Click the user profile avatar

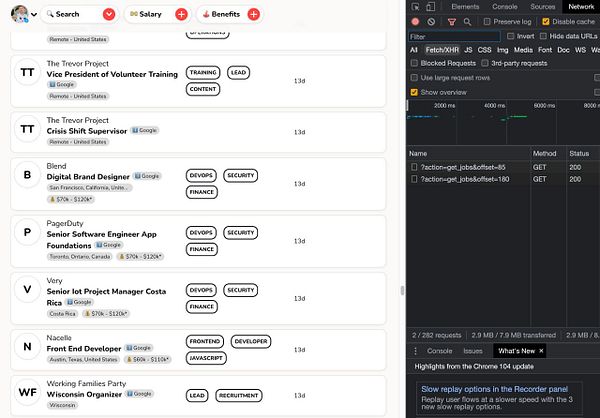point(20,14)
